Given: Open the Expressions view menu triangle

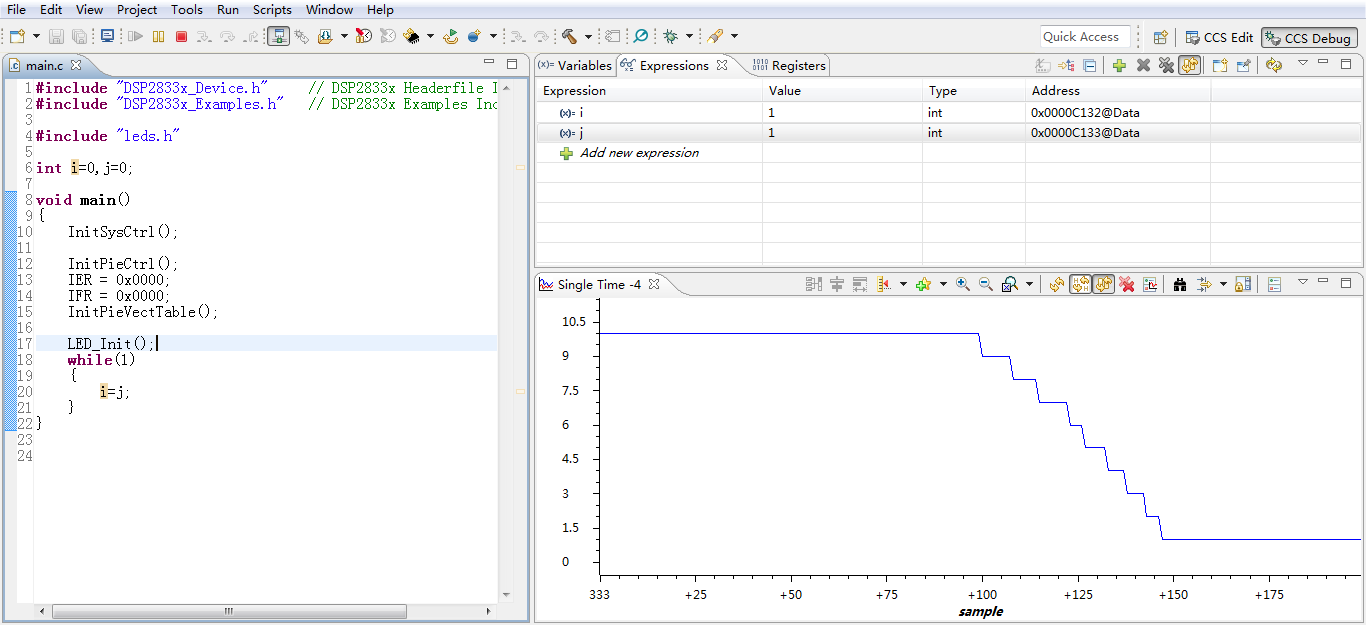Looking at the screenshot, I should point(1302,63).
